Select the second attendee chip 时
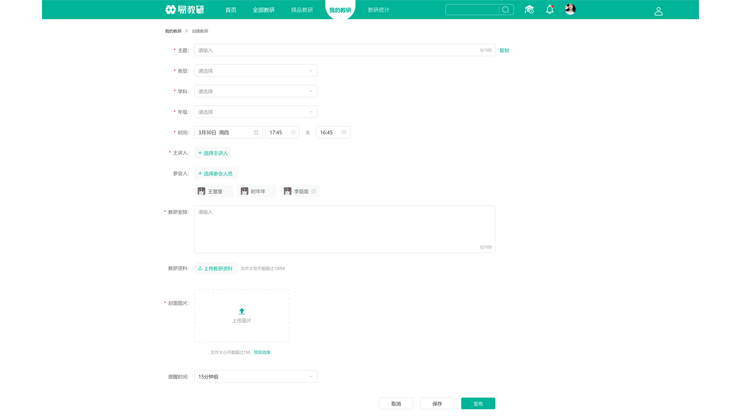 (x=257, y=191)
